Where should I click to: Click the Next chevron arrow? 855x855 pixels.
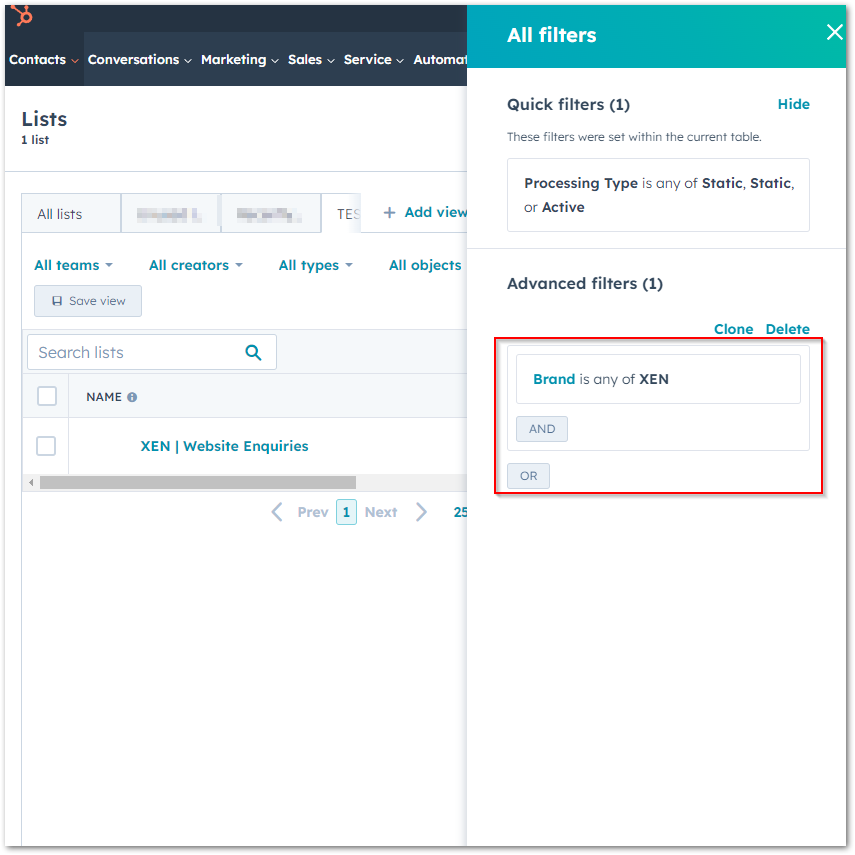click(x=421, y=511)
